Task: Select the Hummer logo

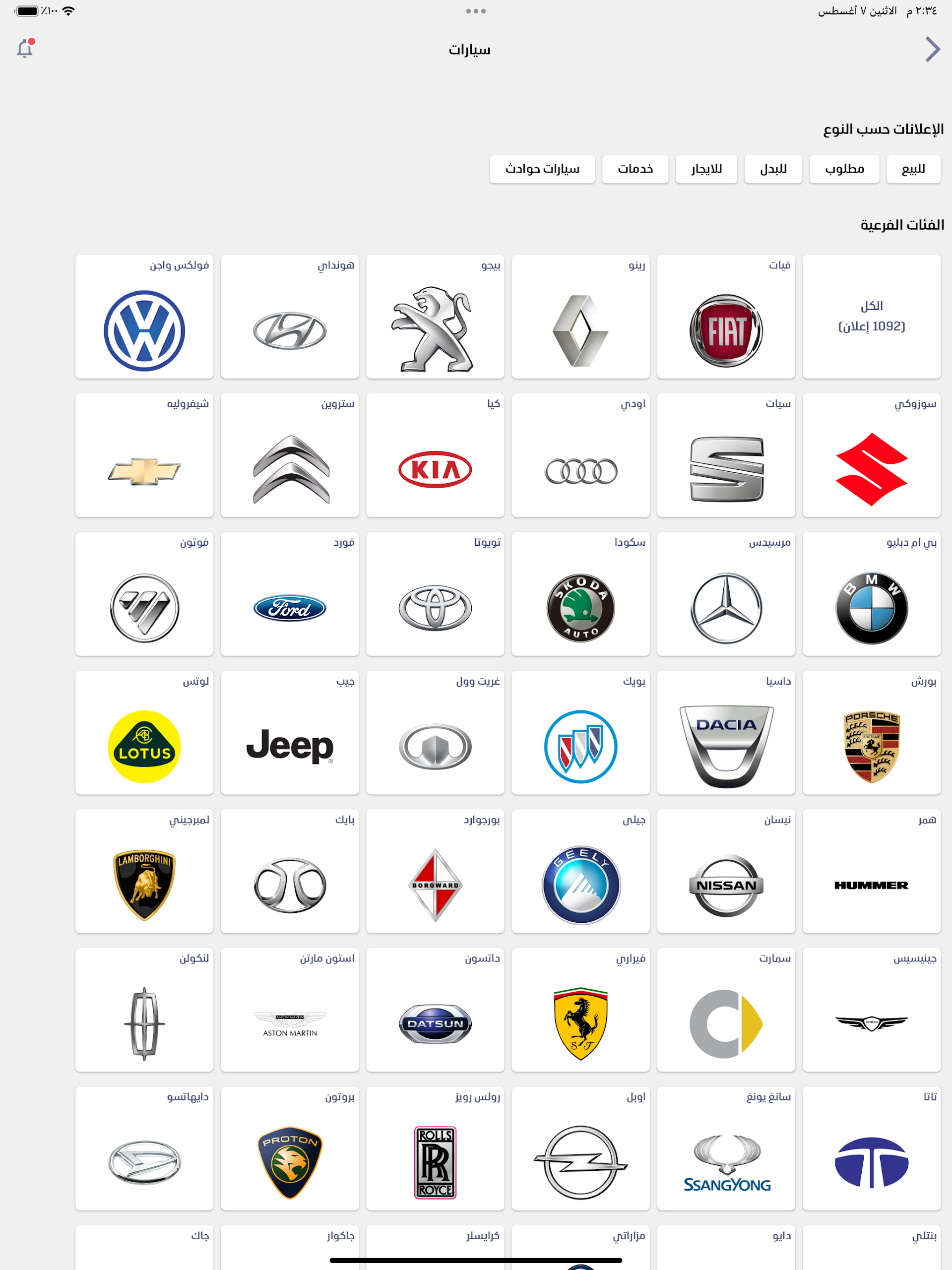Action: click(x=872, y=886)
